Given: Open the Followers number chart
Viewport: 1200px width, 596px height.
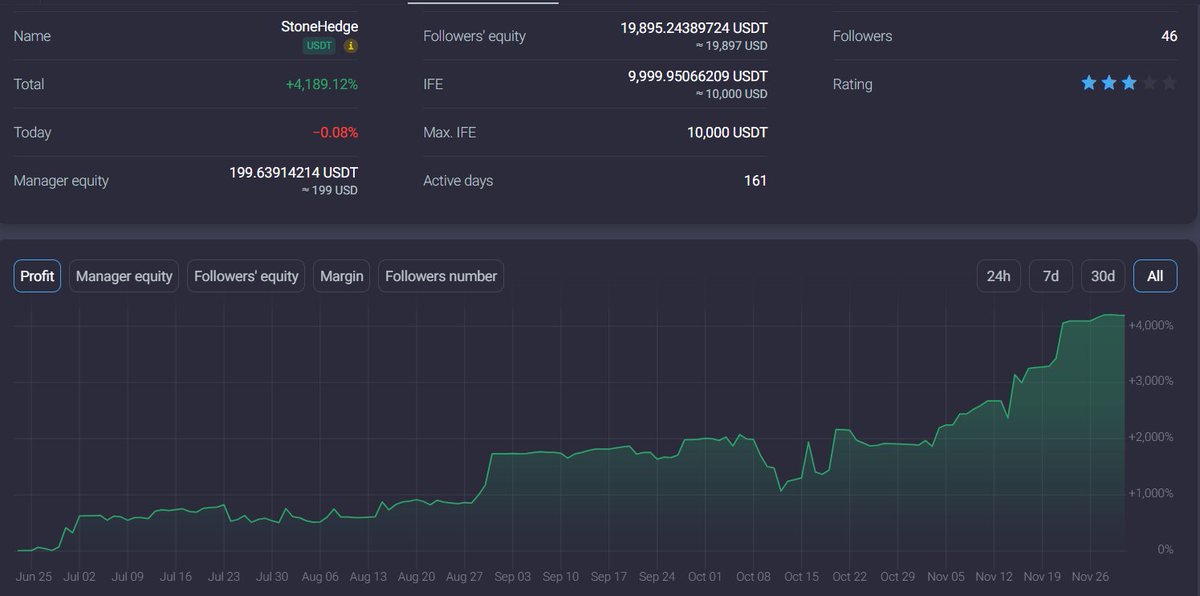Looking at the screenshot, I should [x=440, y=276].
